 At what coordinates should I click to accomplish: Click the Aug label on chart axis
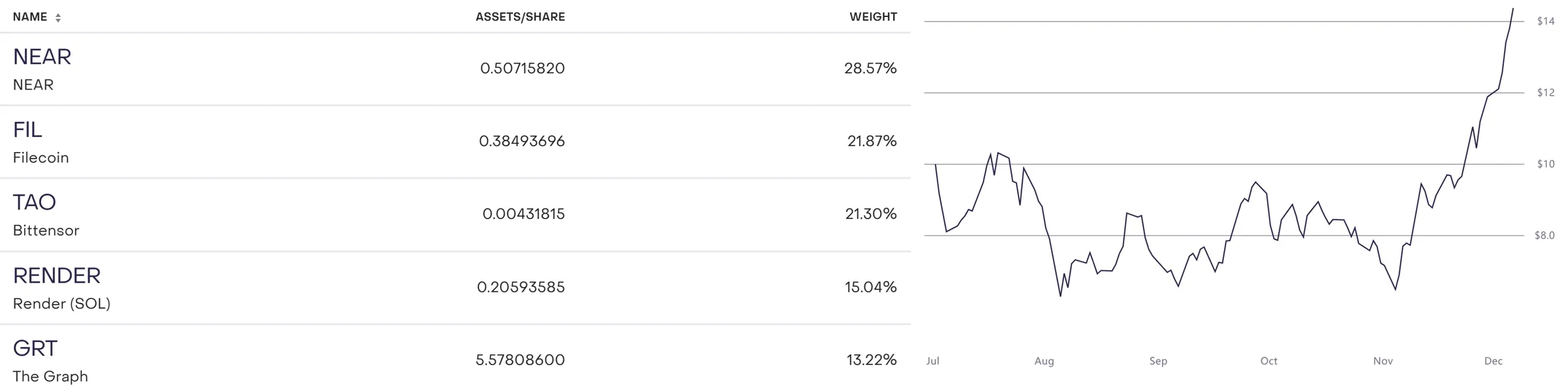[1044, 361]
